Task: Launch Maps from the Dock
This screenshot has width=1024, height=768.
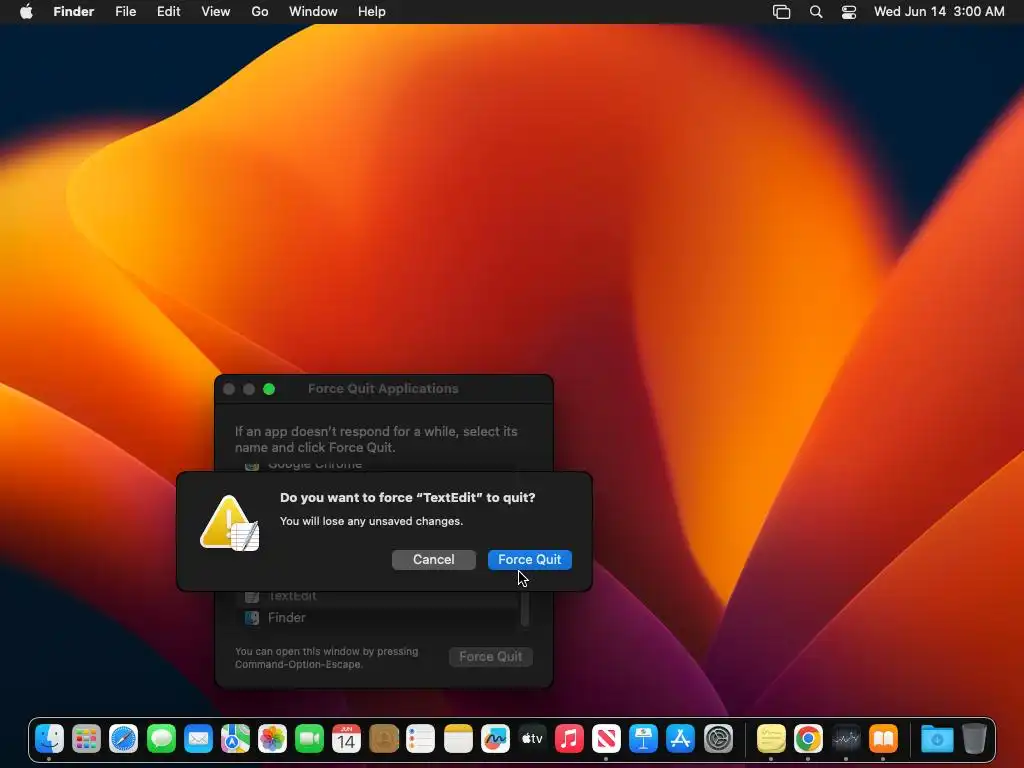Action: tap(235, 739)
